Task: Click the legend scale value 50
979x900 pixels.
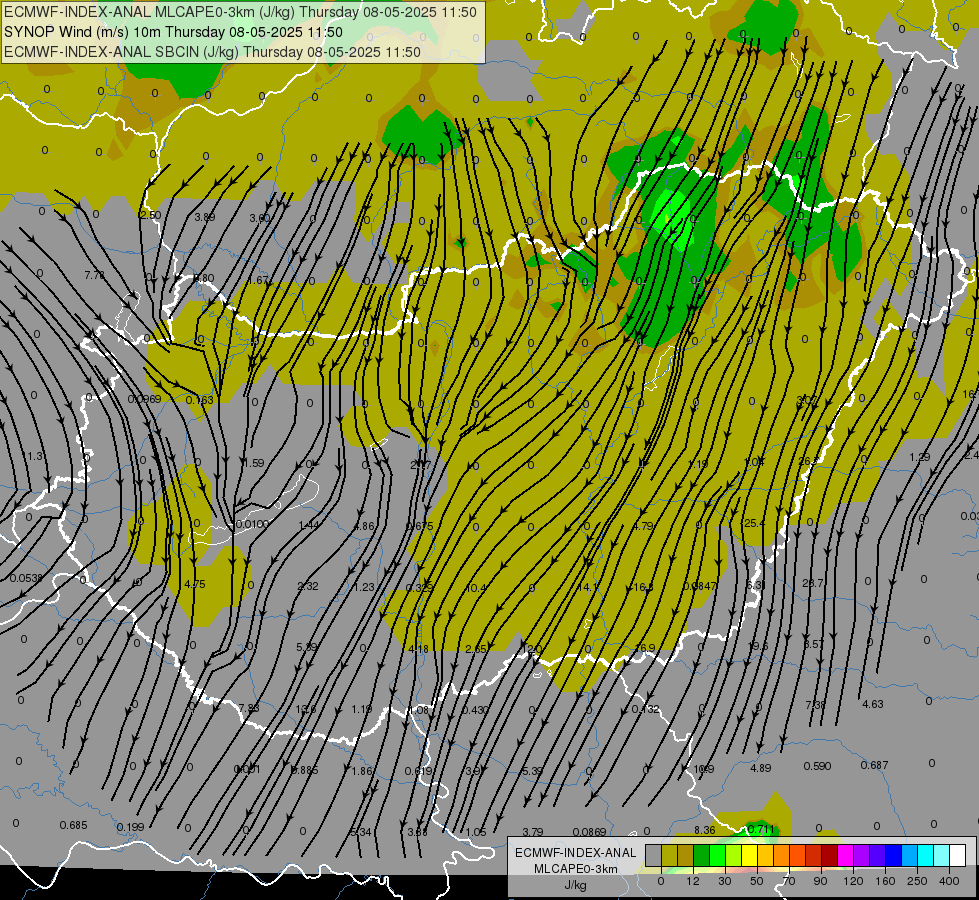Action: pyautogui.click(x=757, y=881)
